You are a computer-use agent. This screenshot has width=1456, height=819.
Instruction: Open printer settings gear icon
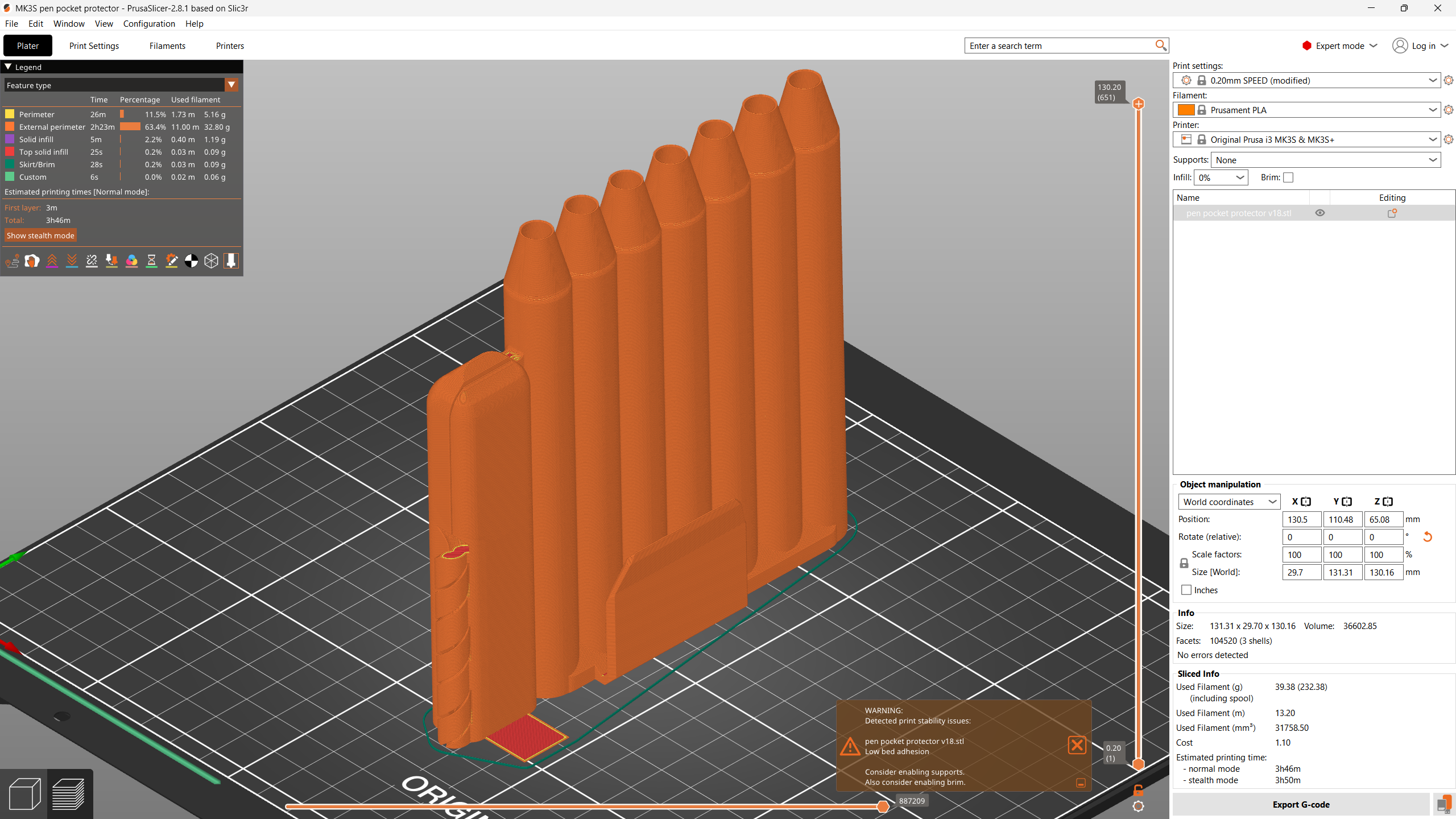1449,139
